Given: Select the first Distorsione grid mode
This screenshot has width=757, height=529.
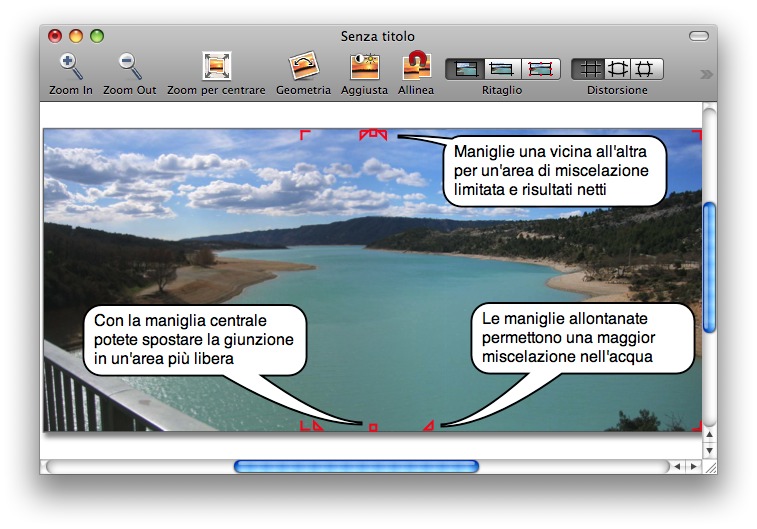Looking at the screenshot, I should pyautogui.click(x=588, y=69).
